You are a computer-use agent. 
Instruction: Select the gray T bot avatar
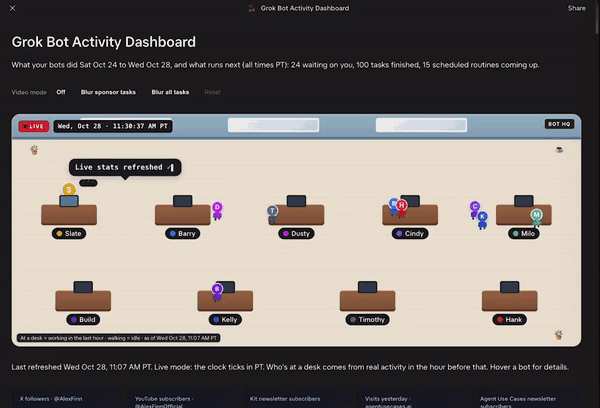coord(272,214)
